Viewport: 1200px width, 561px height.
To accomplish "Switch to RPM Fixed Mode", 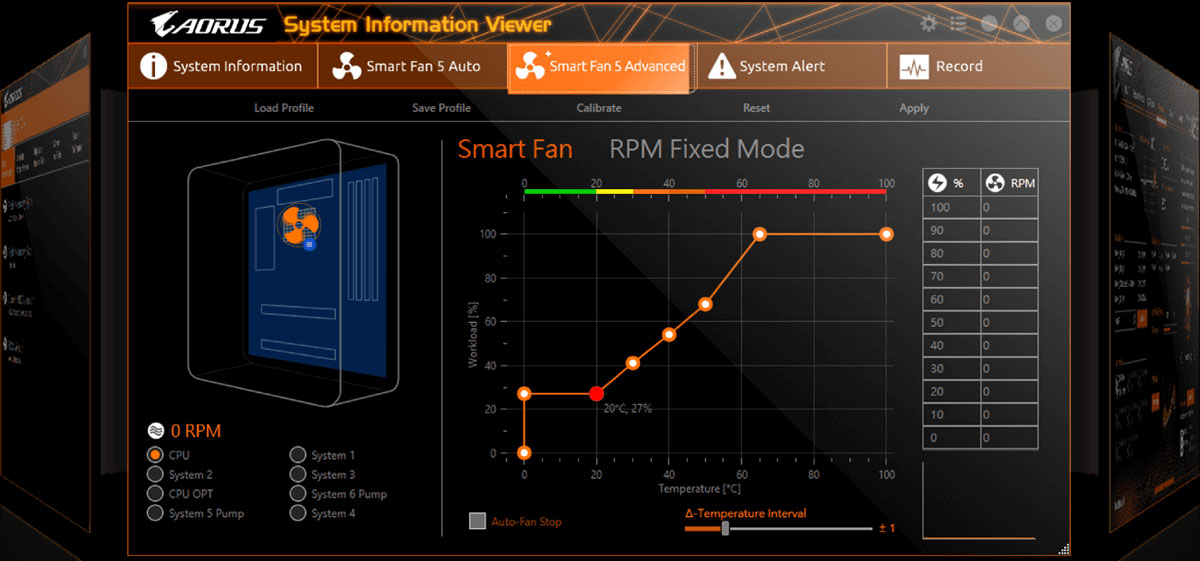I will point(706,150).
